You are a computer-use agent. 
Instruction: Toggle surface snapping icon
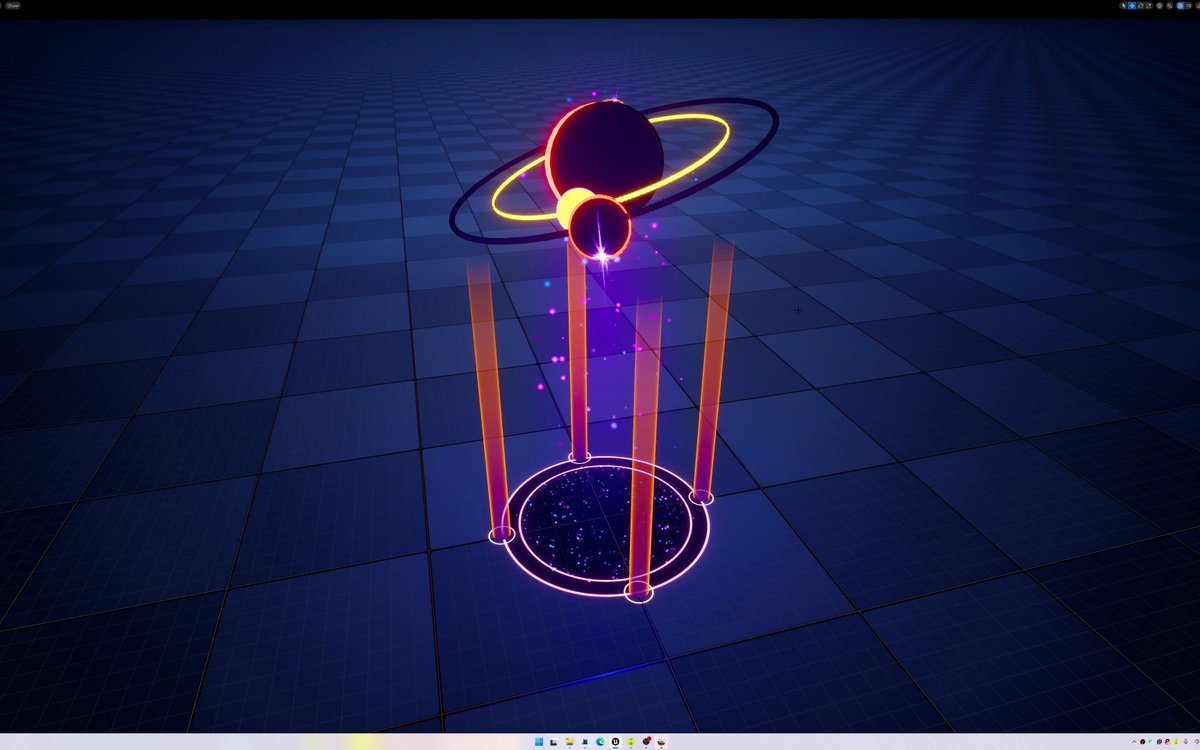click(x=1170, y=5)
